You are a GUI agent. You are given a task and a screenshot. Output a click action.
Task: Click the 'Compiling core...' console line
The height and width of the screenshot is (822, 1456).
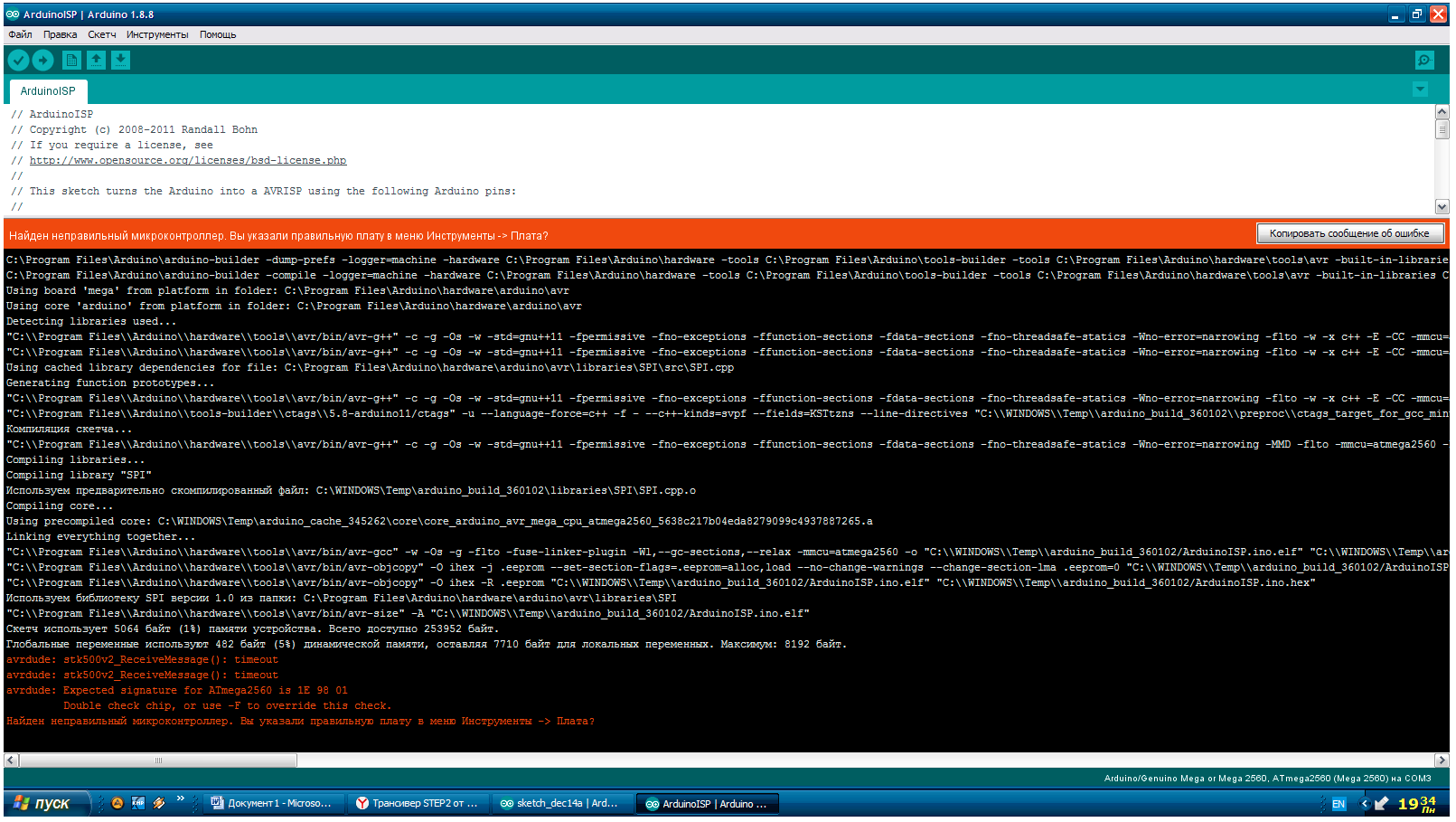point(60,505)
